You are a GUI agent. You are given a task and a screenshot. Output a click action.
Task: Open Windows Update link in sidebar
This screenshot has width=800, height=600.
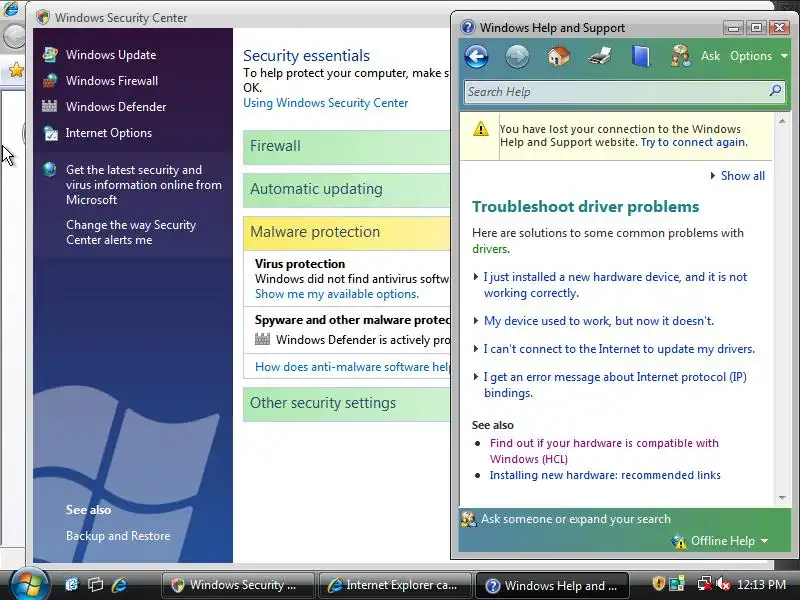point(111,55)
